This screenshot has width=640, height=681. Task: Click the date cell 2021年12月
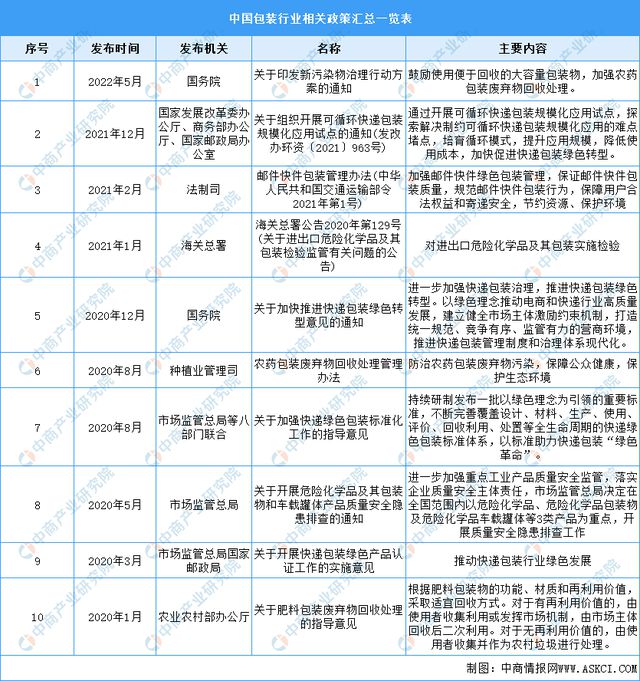(x=115, y=134)
